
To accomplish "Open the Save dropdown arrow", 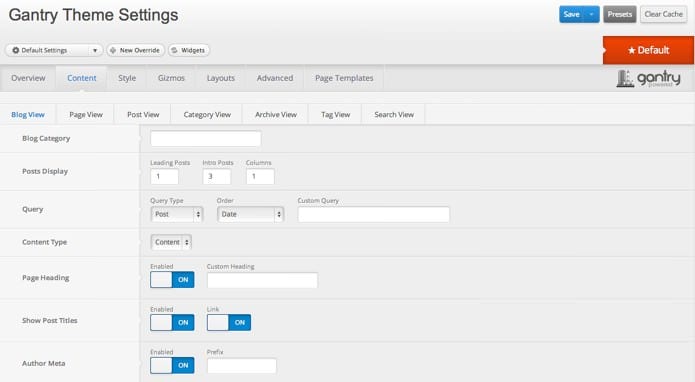I will click(x=591, y=14).
